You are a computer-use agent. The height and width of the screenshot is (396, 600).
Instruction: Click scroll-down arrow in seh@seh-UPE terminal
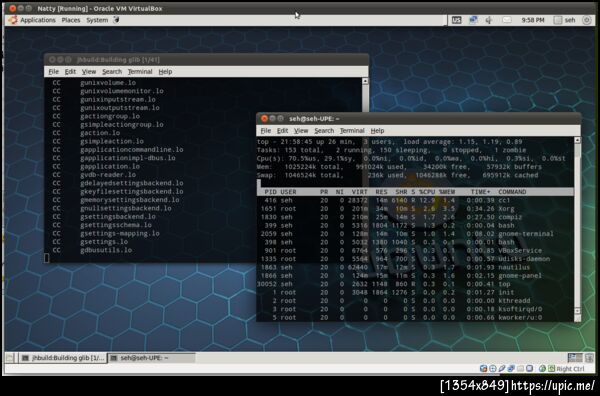click(x=577, y=311)
